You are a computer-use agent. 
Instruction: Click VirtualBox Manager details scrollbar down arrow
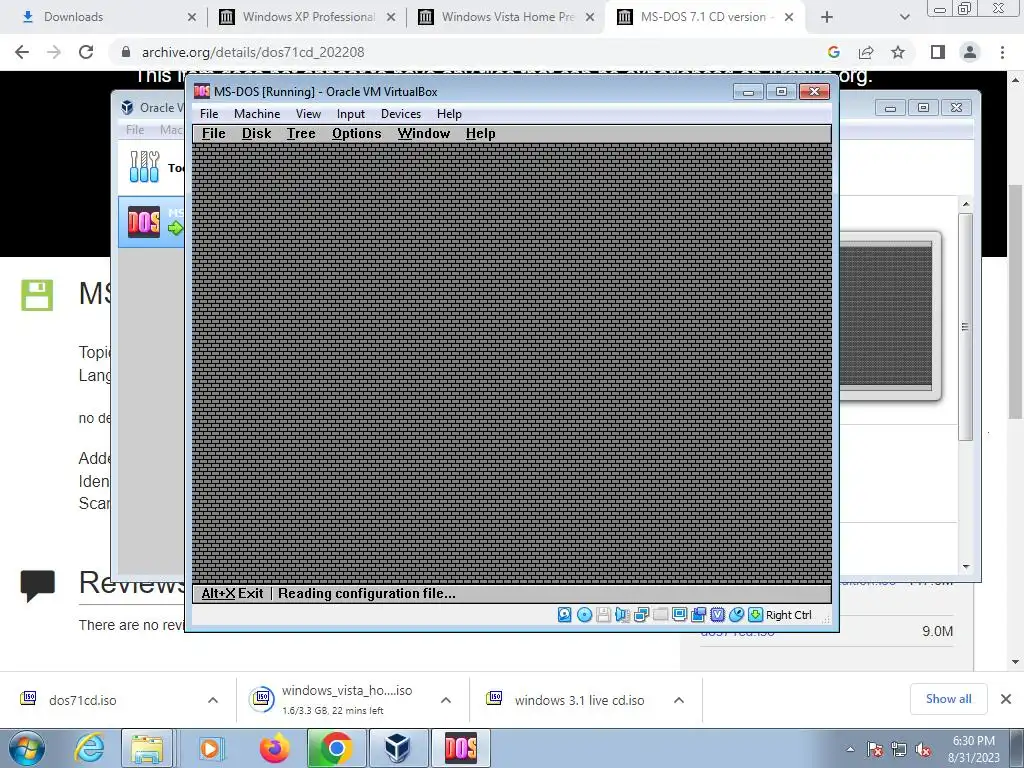(x=966, y=567)
